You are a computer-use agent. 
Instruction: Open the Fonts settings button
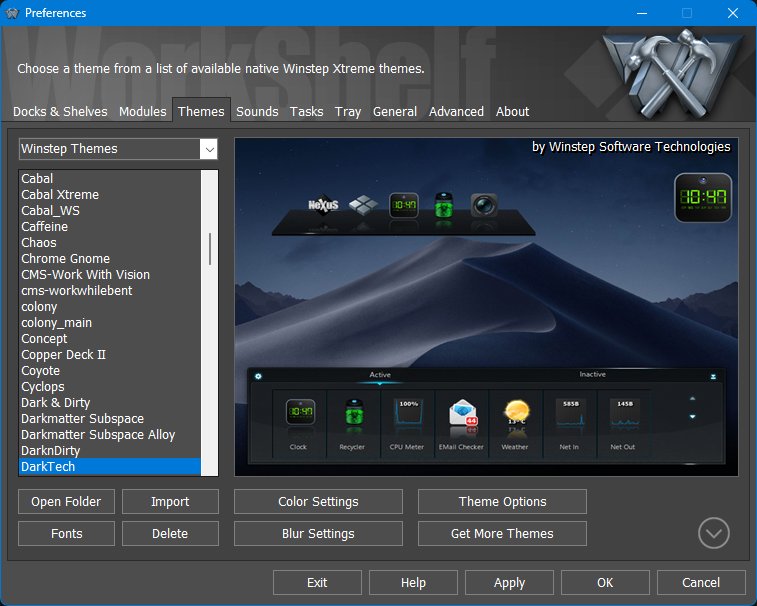(66, 534)
